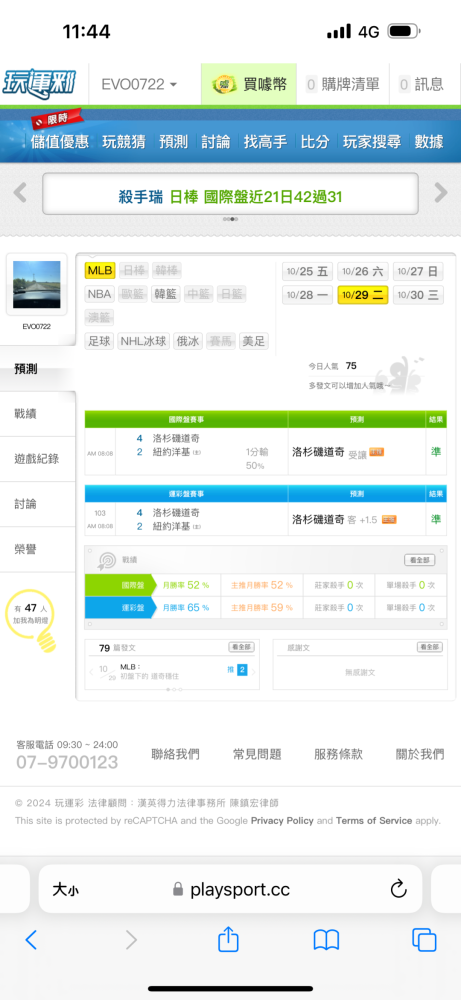The width and height of the screenshot is (461, 1000).
Task: Open 訊息 messages
Action: pyautogui.click(x=421, y=84)
